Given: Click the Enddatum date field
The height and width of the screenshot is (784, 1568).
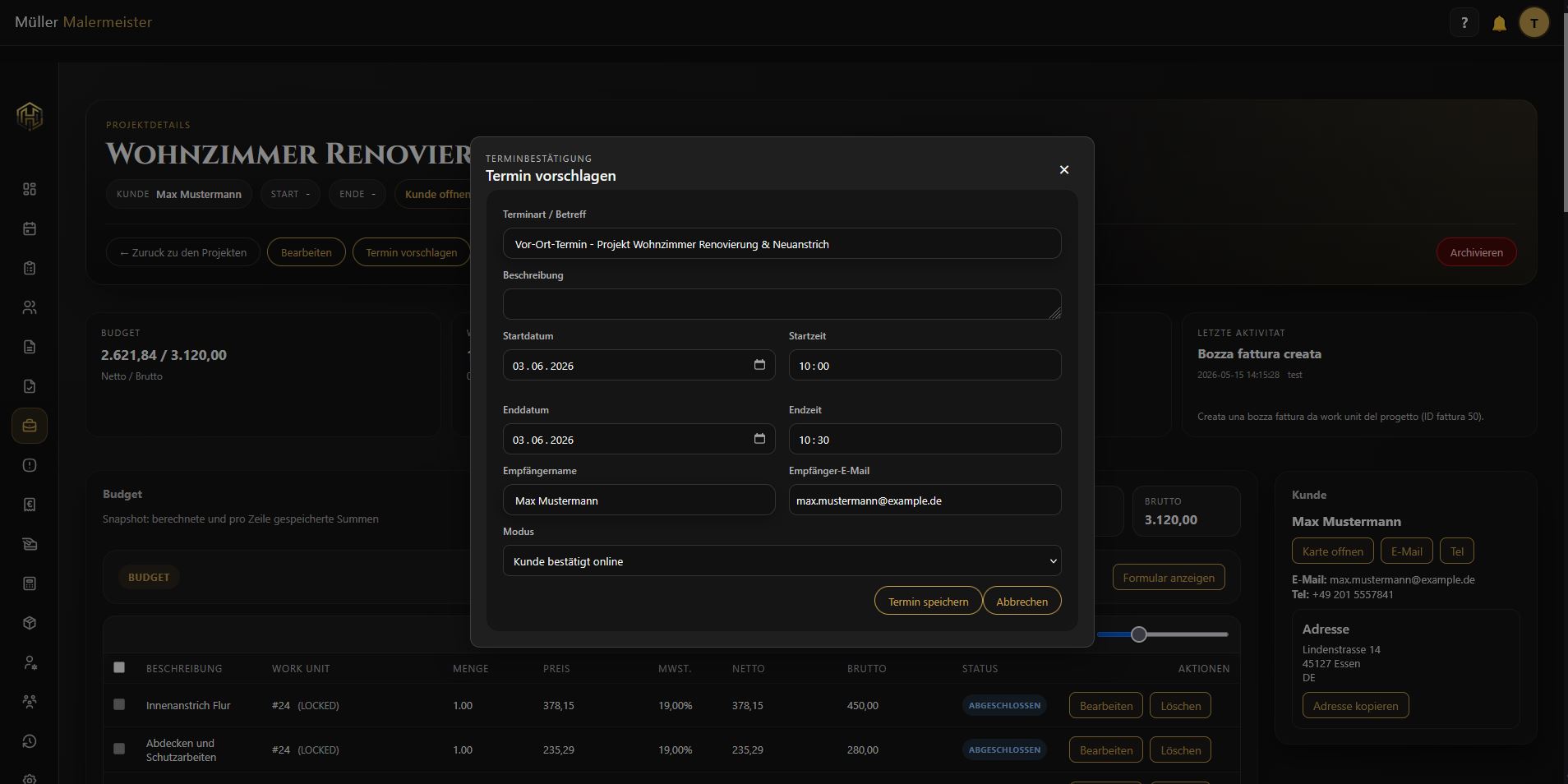Looking at the screenshot, I should (x=639, y=439).
